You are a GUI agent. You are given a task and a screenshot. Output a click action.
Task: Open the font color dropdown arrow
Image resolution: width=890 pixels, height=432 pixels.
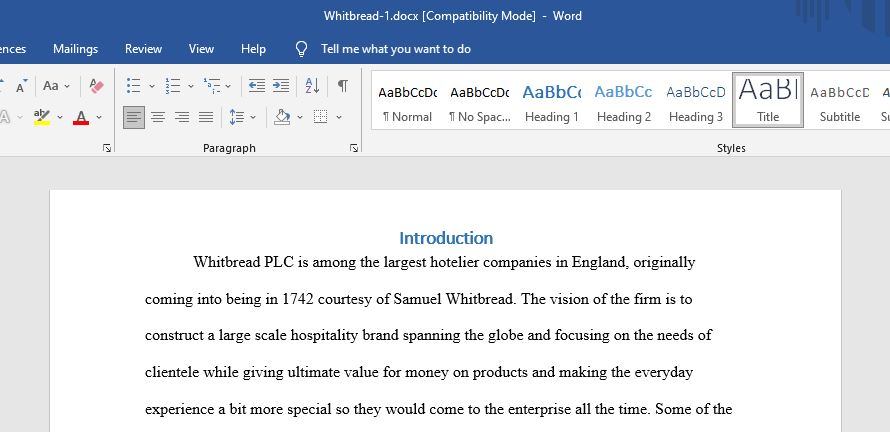point(99,118)
